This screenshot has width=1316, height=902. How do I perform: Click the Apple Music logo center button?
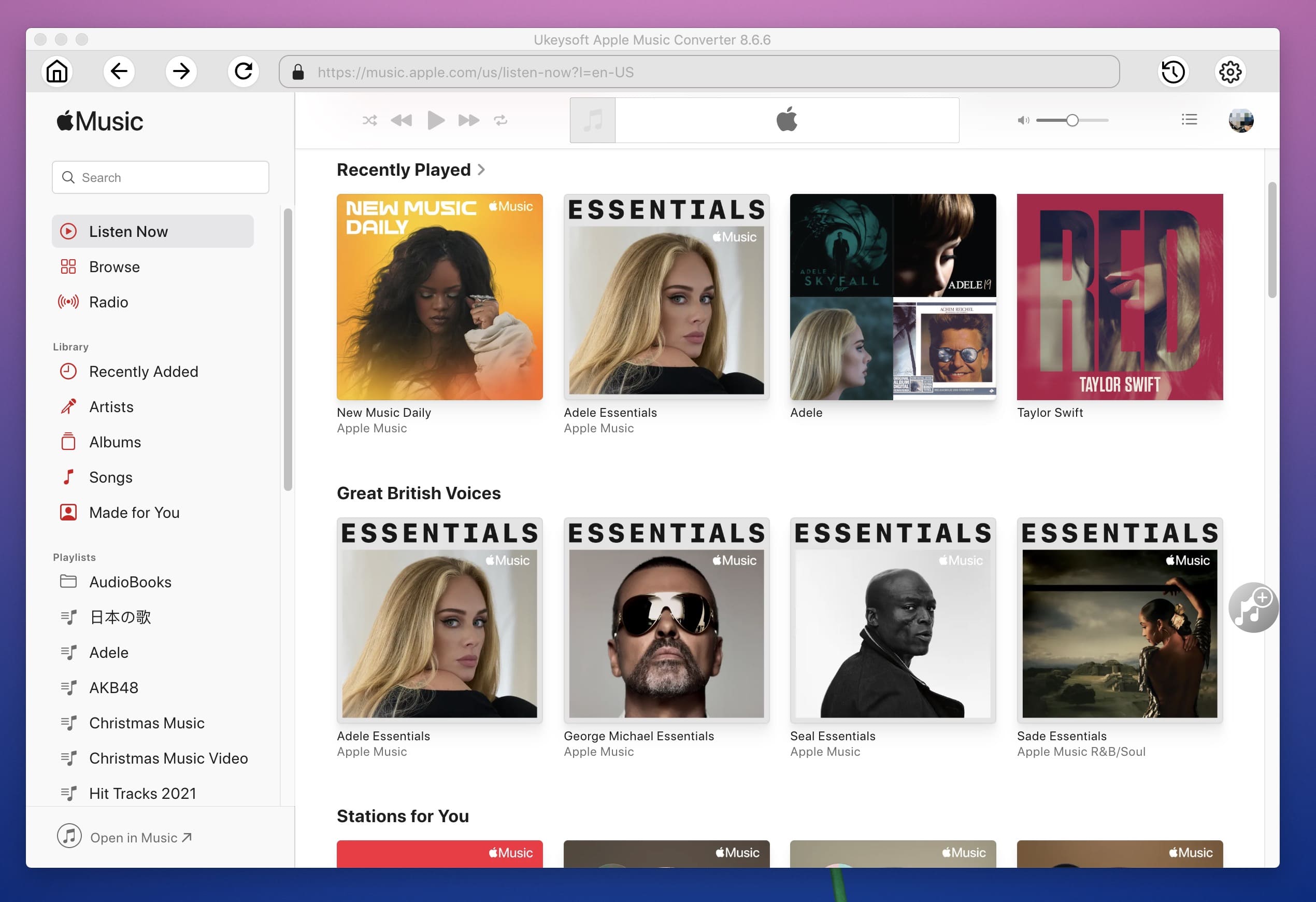click(x=786, y=120)
